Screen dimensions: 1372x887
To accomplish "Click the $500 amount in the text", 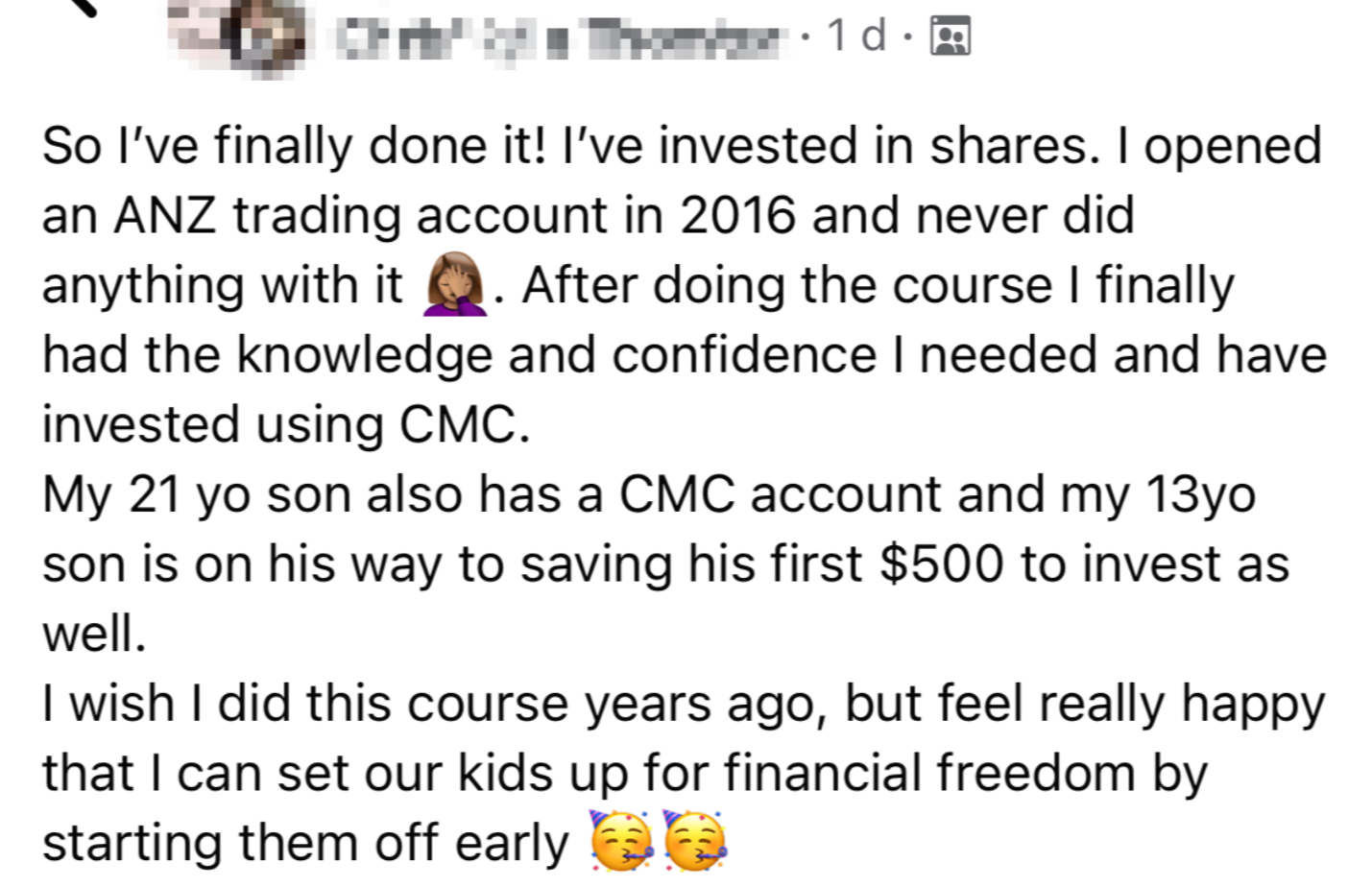I will point(941,563).
